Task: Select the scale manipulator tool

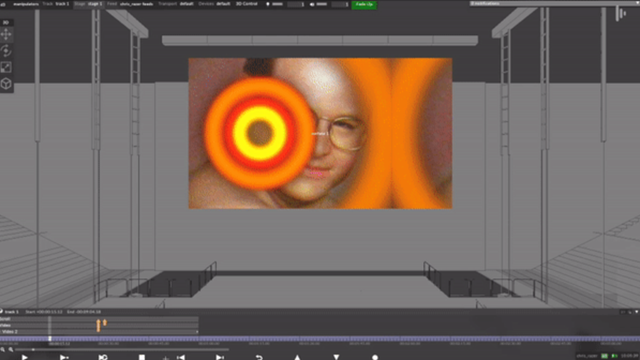Action: pos(6,67)
